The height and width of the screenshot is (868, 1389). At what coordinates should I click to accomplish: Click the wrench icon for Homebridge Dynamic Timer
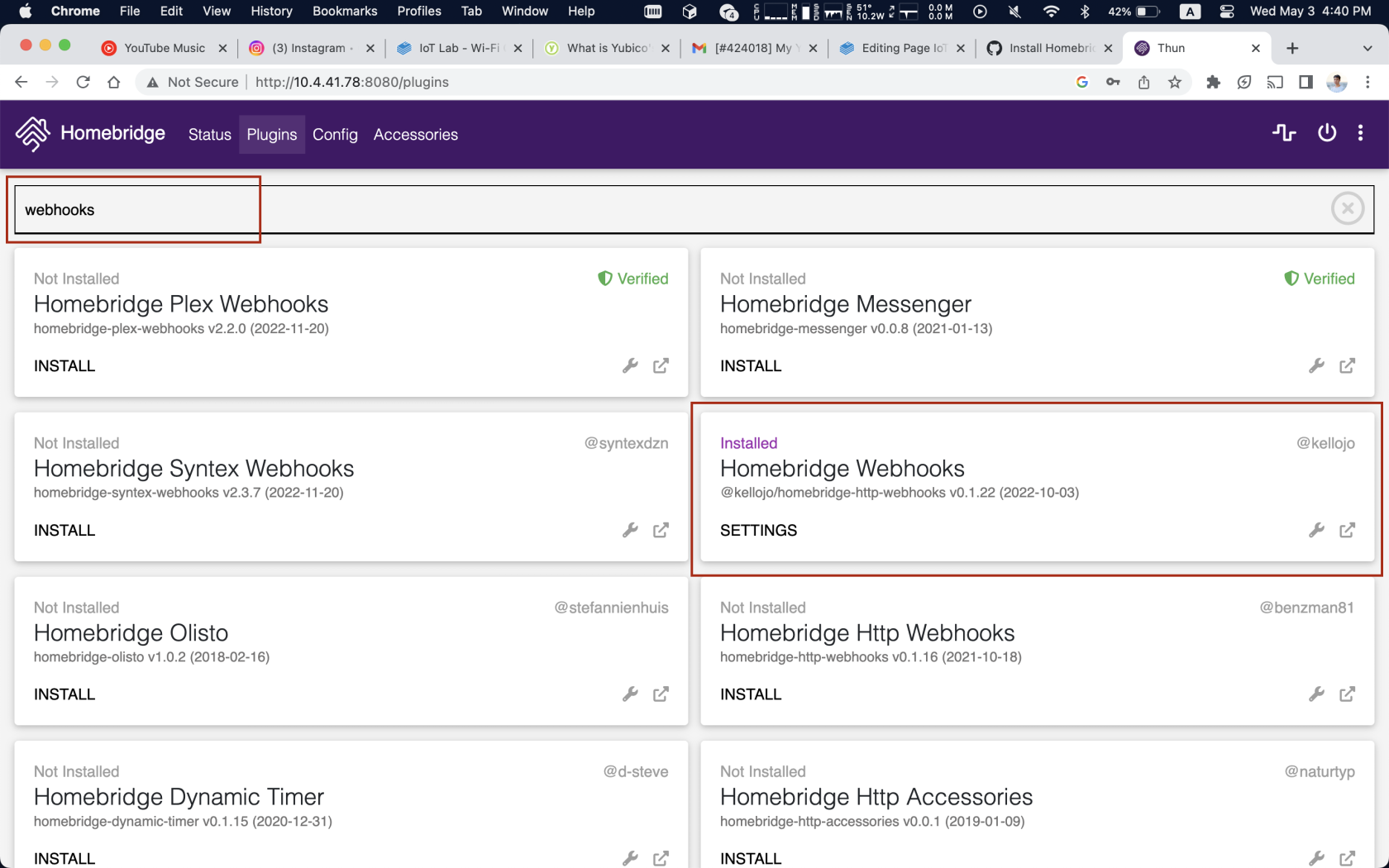(630, 858)
